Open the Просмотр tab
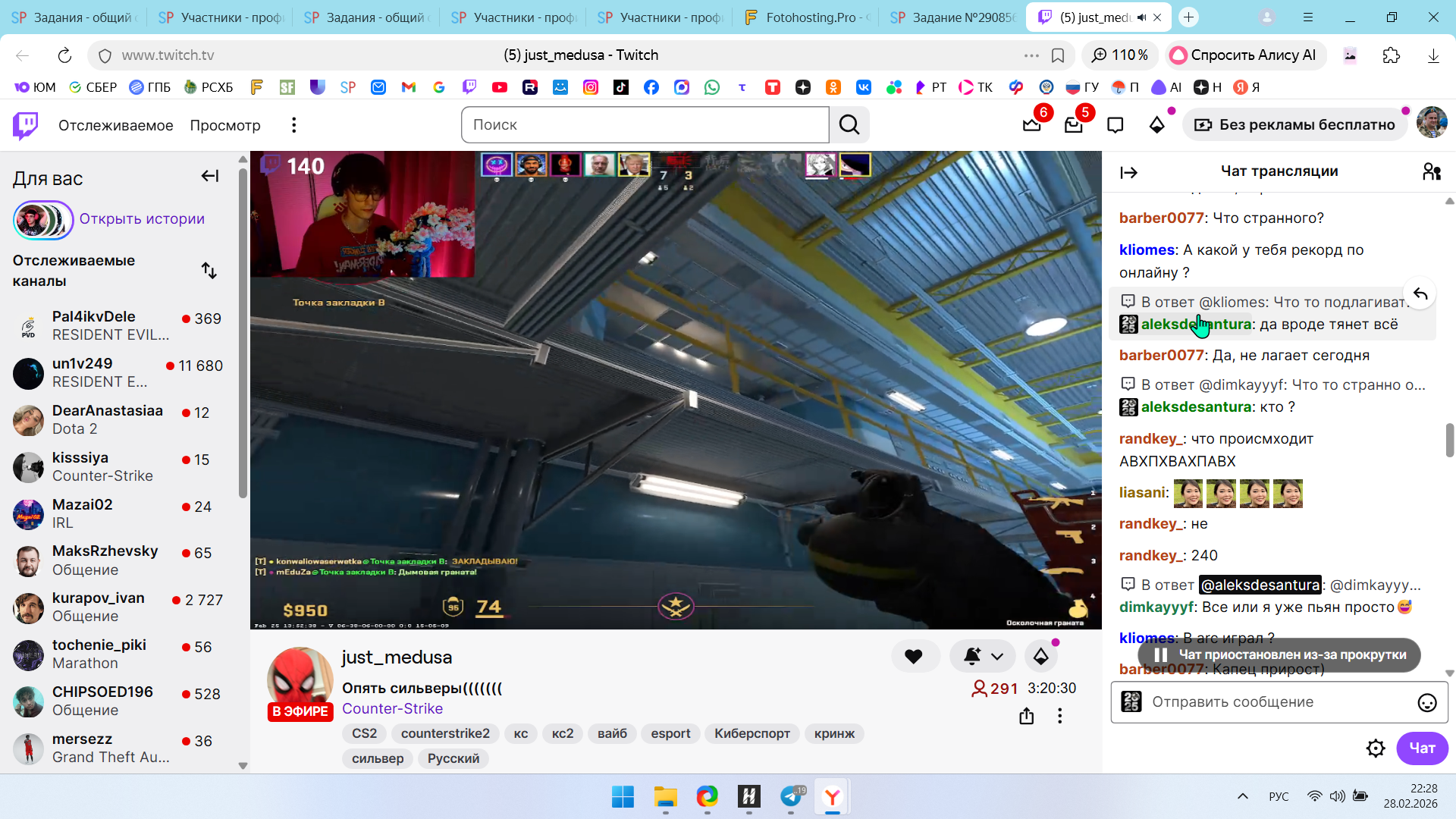Image resolution: width=1456 pixels, height=819 pixels. 225,125
